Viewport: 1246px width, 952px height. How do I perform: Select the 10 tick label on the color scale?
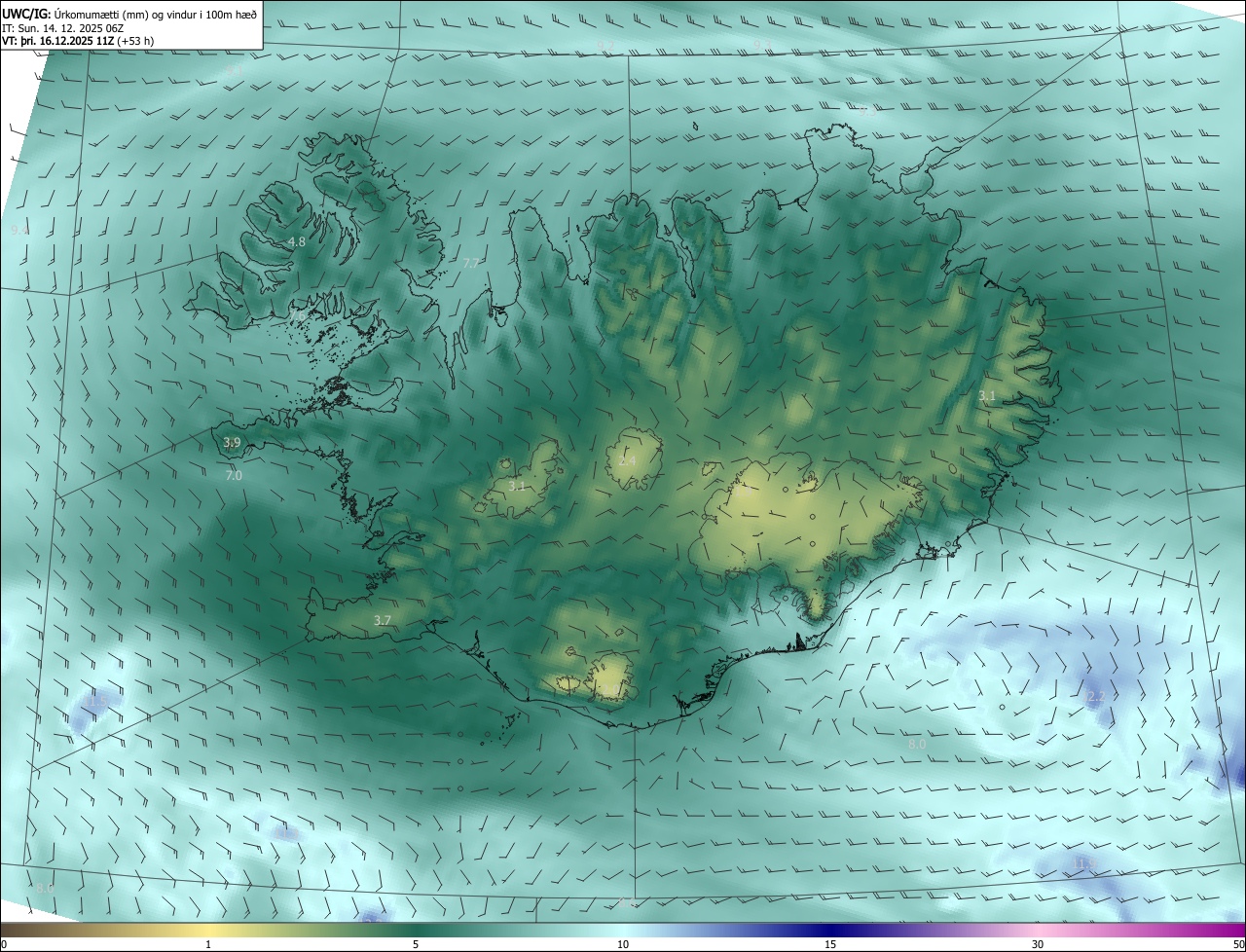(x=623, y=944)
